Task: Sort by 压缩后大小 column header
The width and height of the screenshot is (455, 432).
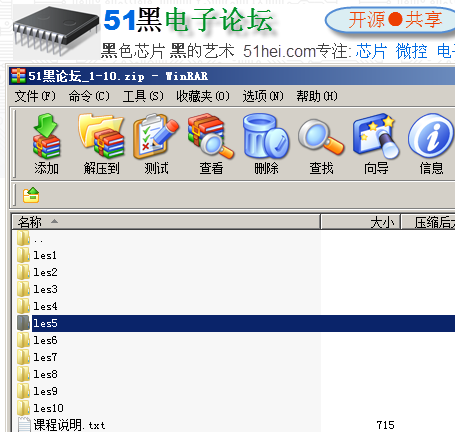Action: (428, 222)
